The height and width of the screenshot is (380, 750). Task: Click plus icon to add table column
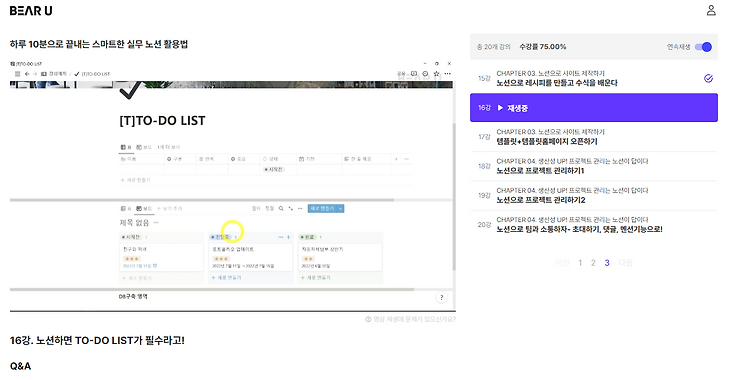click(x=396, y=159)
